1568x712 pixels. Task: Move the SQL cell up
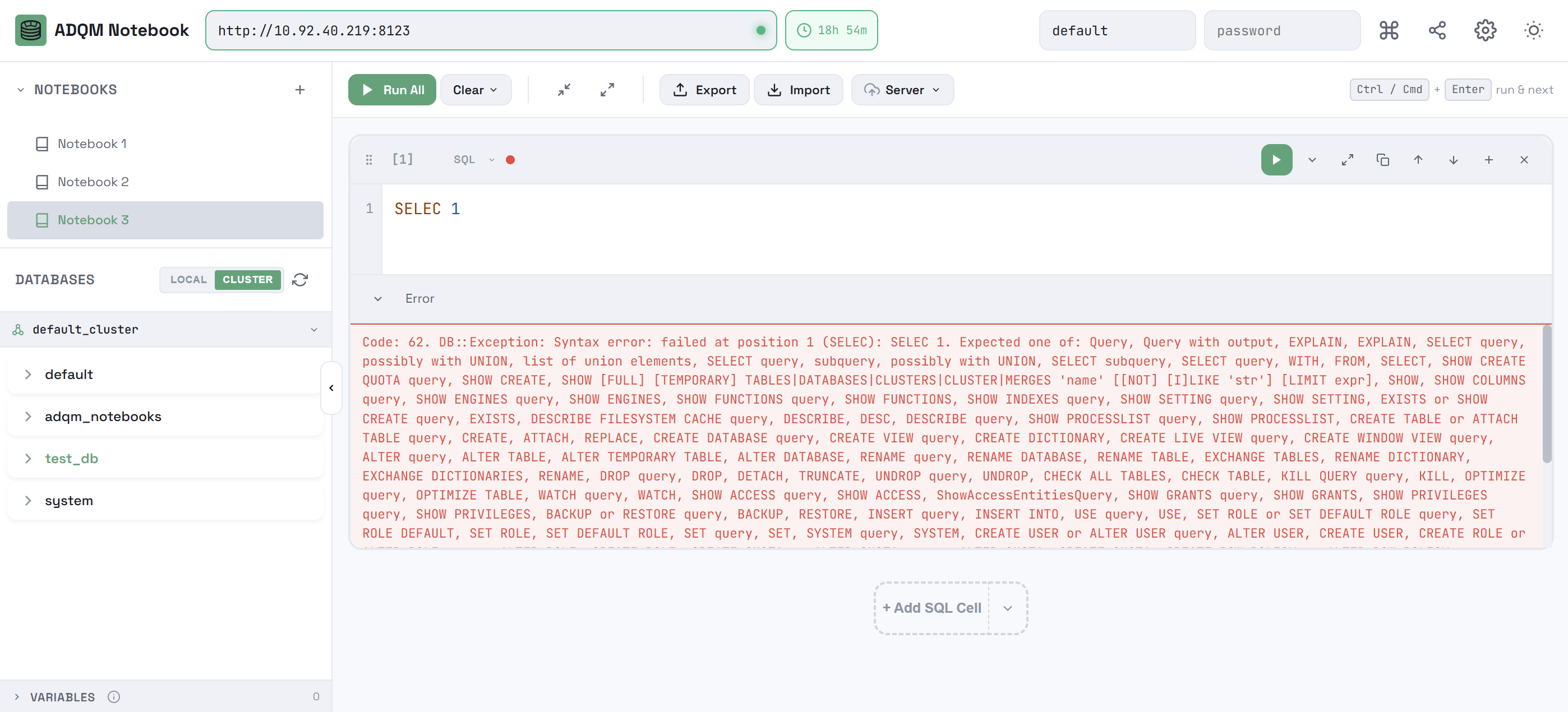coord(1418,159)
